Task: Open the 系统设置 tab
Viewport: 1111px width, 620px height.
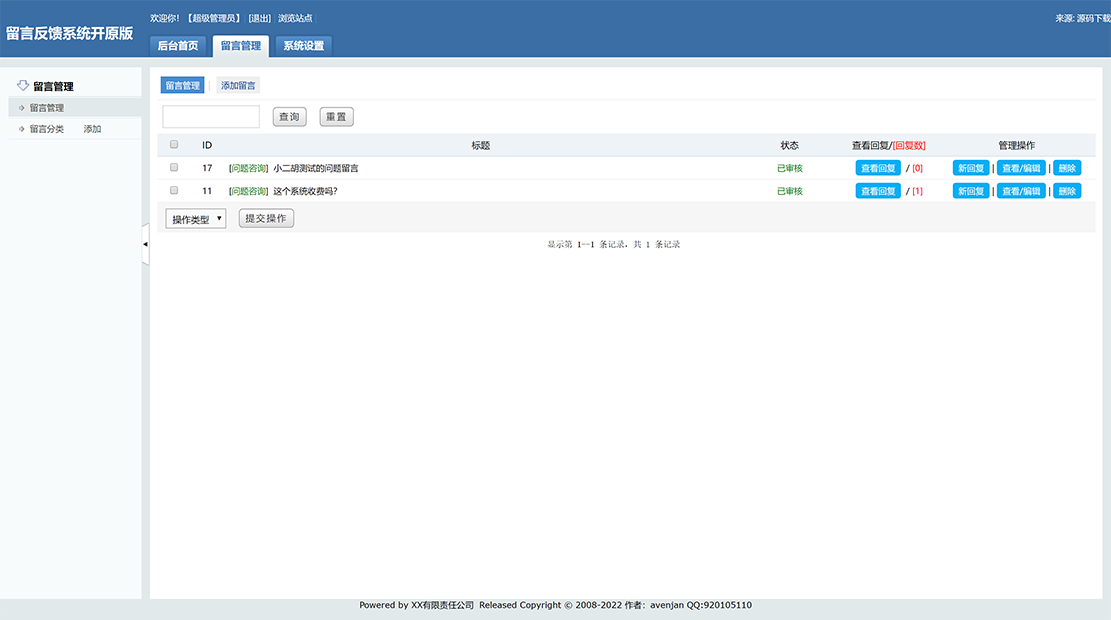Action: [303, 46]
